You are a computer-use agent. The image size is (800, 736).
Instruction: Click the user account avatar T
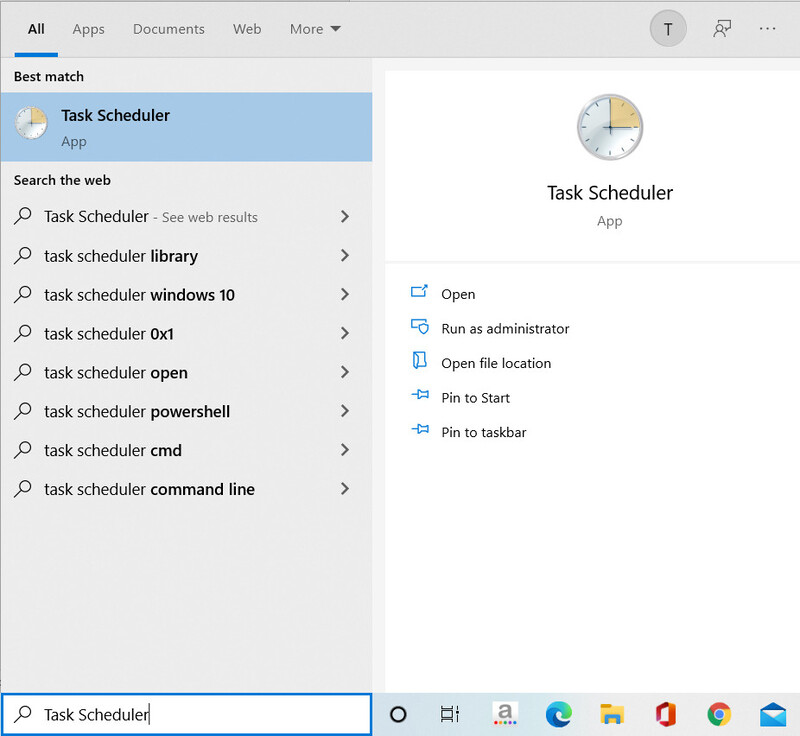click(x=668, y=29)
